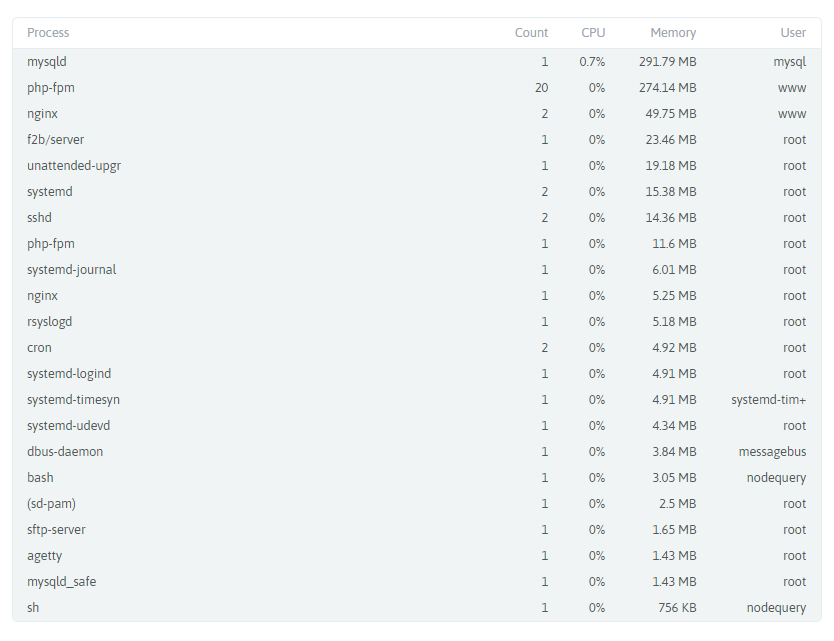This screenshot has width=834, height=641.
Task: Select the unattended-upgr process row
Action: point(74,166)
